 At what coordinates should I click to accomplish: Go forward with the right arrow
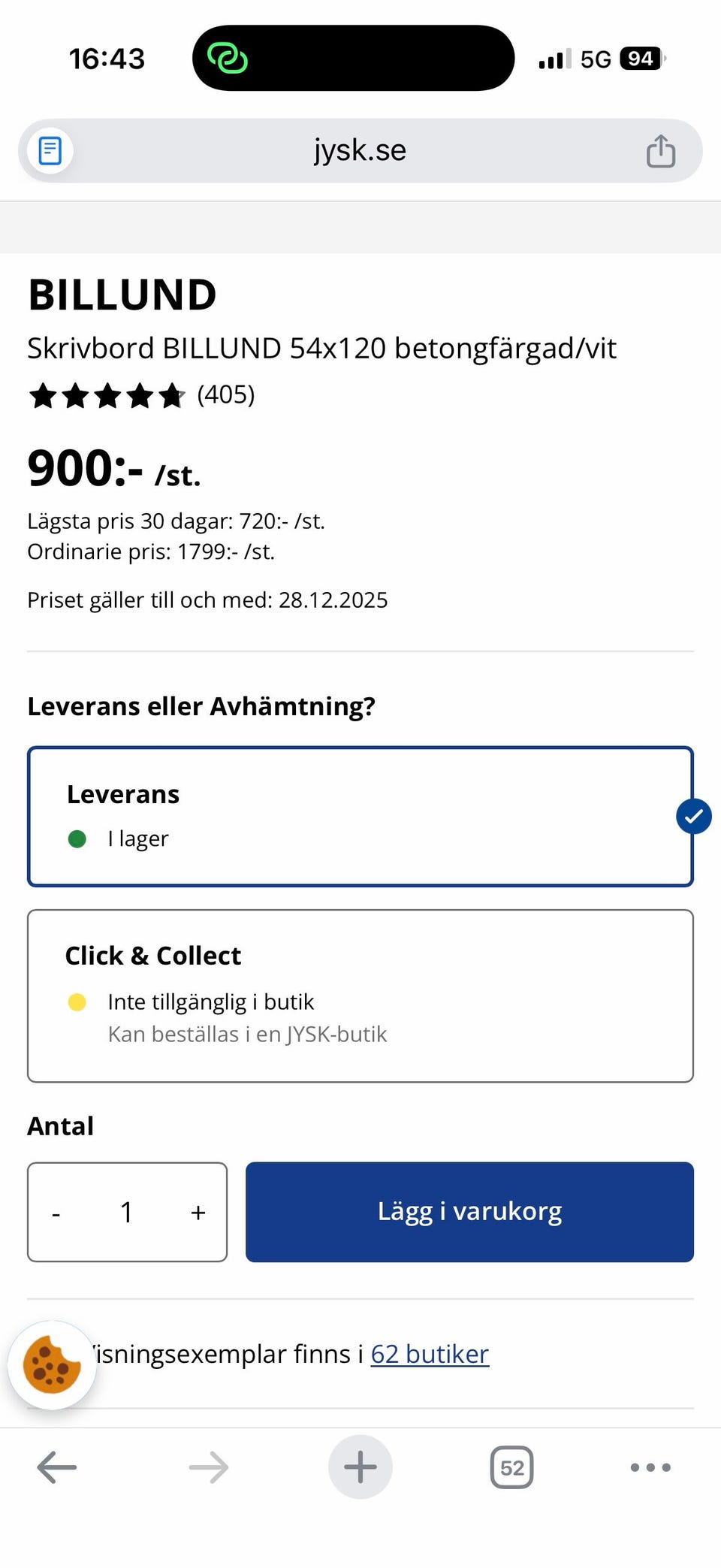point(209,1467)
